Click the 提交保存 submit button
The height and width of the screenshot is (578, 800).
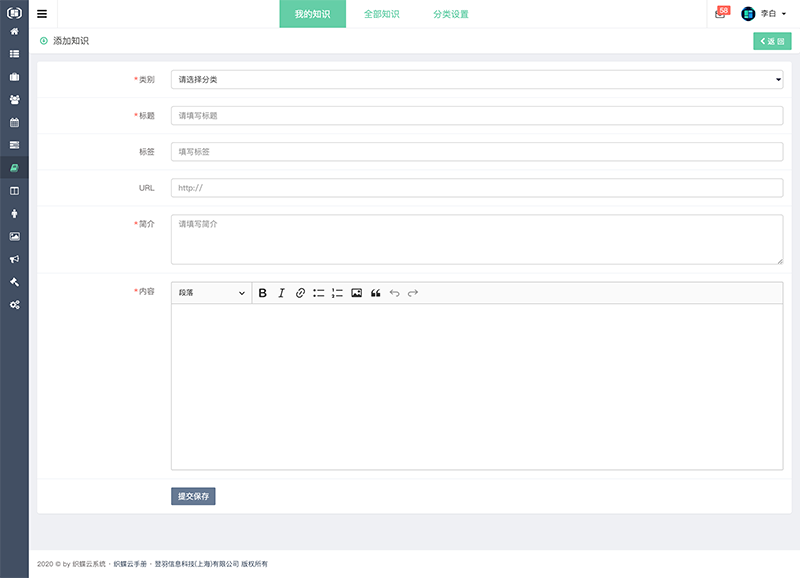193,496
